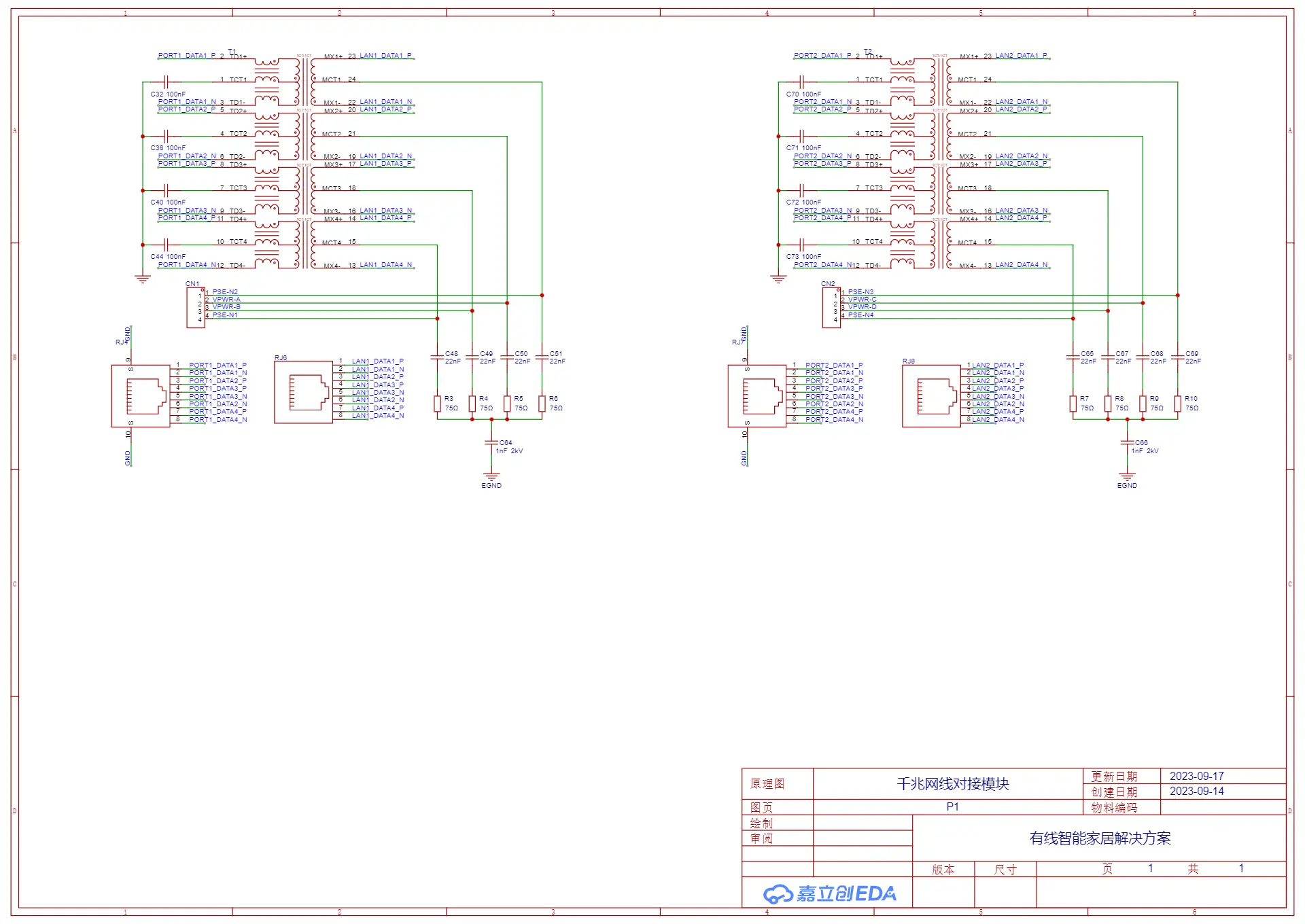Select the PSE-N1 net label

[225, 315]
